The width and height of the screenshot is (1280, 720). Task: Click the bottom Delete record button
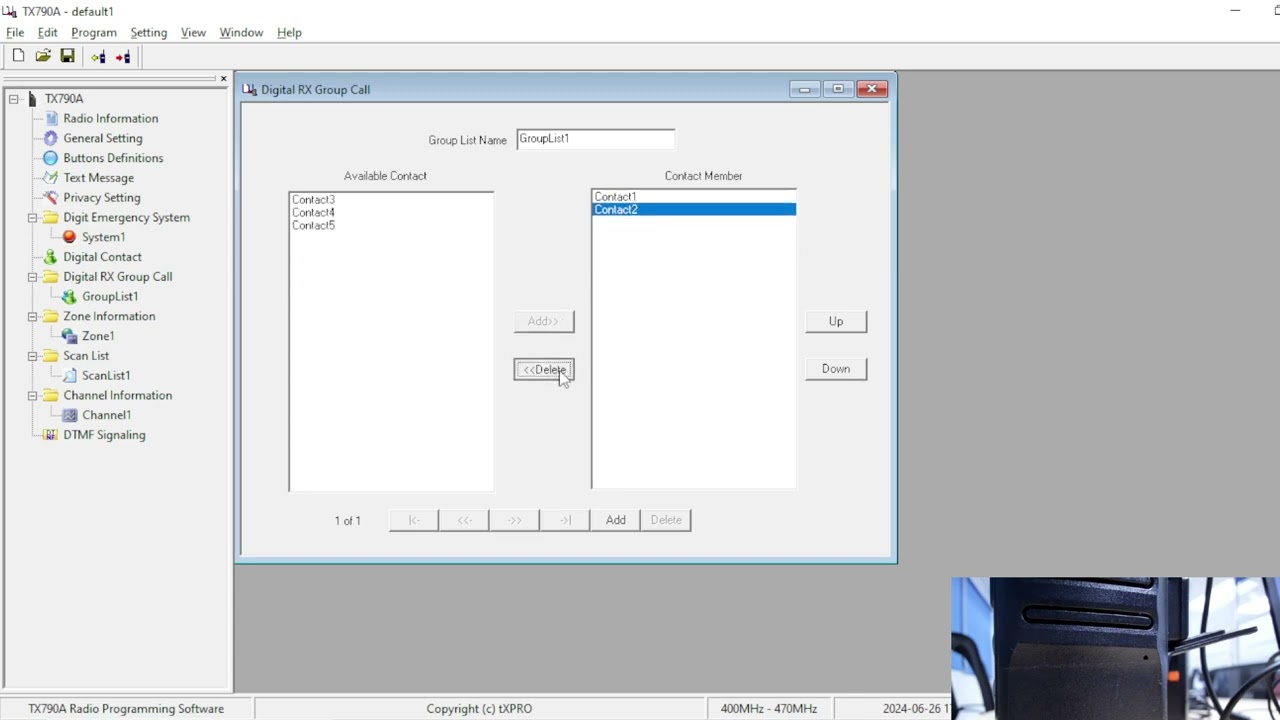tap(666, 520)
